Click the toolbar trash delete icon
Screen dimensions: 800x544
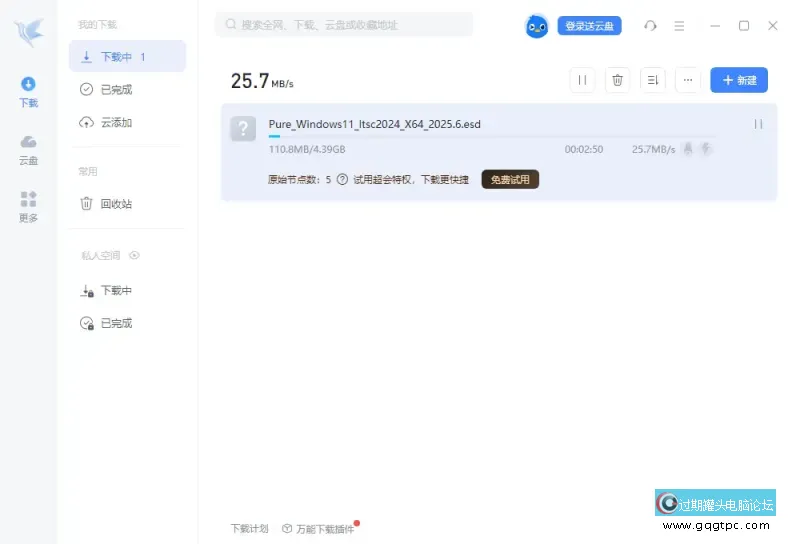[x=617, y=80]
